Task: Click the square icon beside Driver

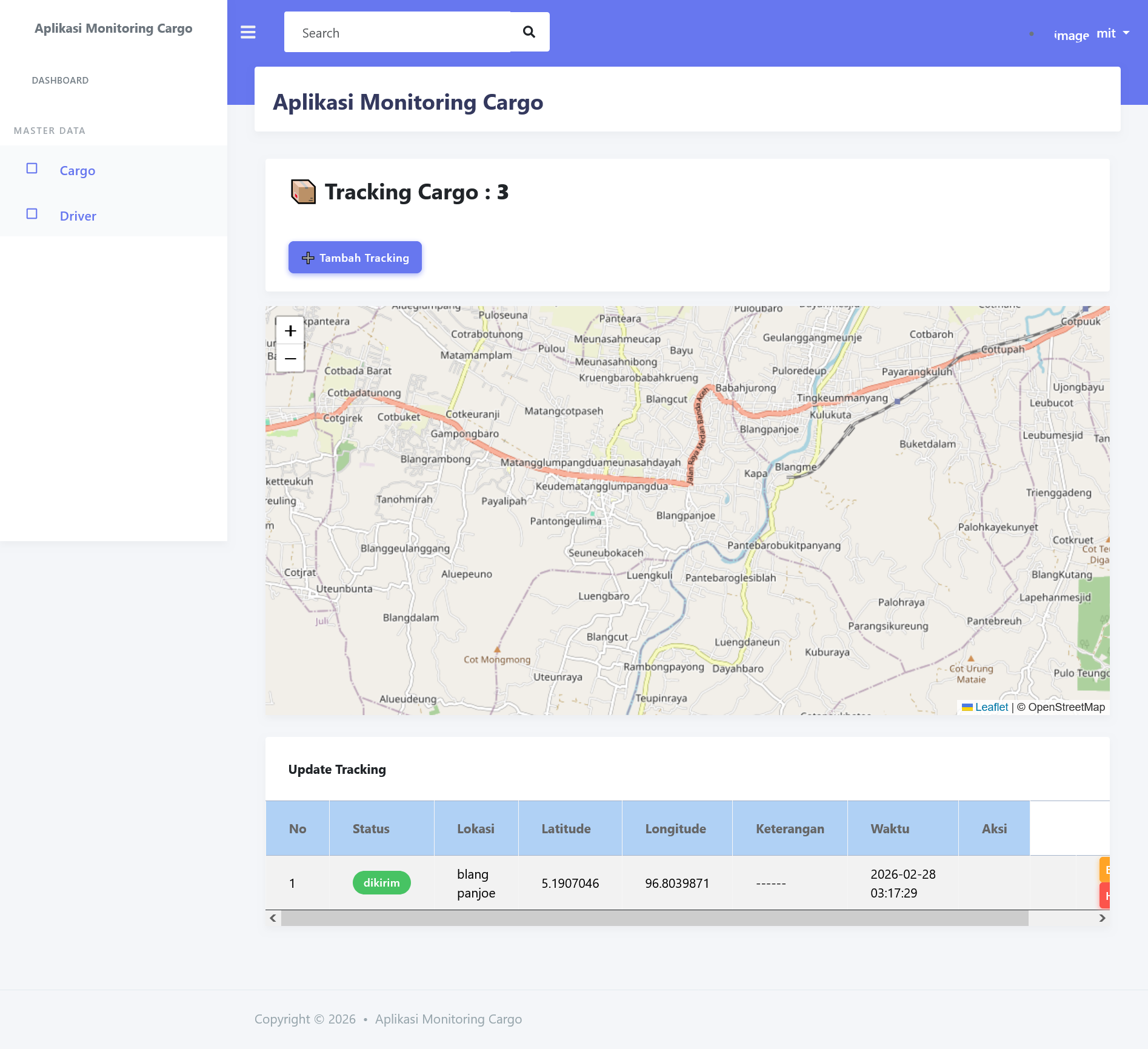Action: click(32, 214)
